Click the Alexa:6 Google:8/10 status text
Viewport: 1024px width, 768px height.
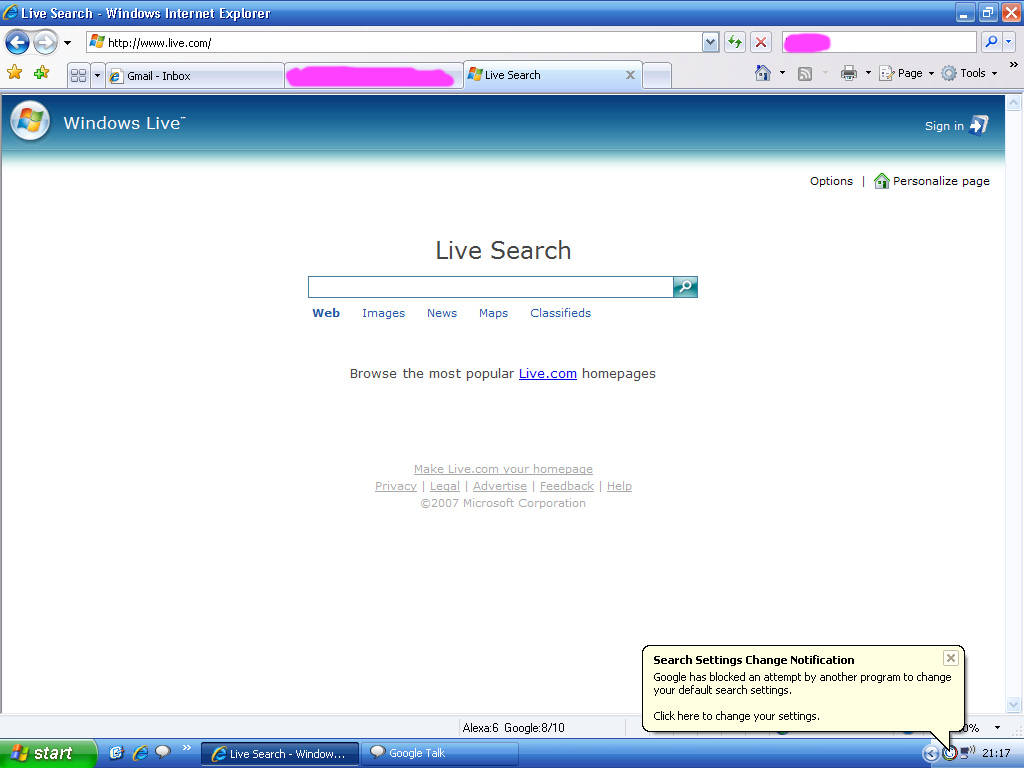point(513,728)
